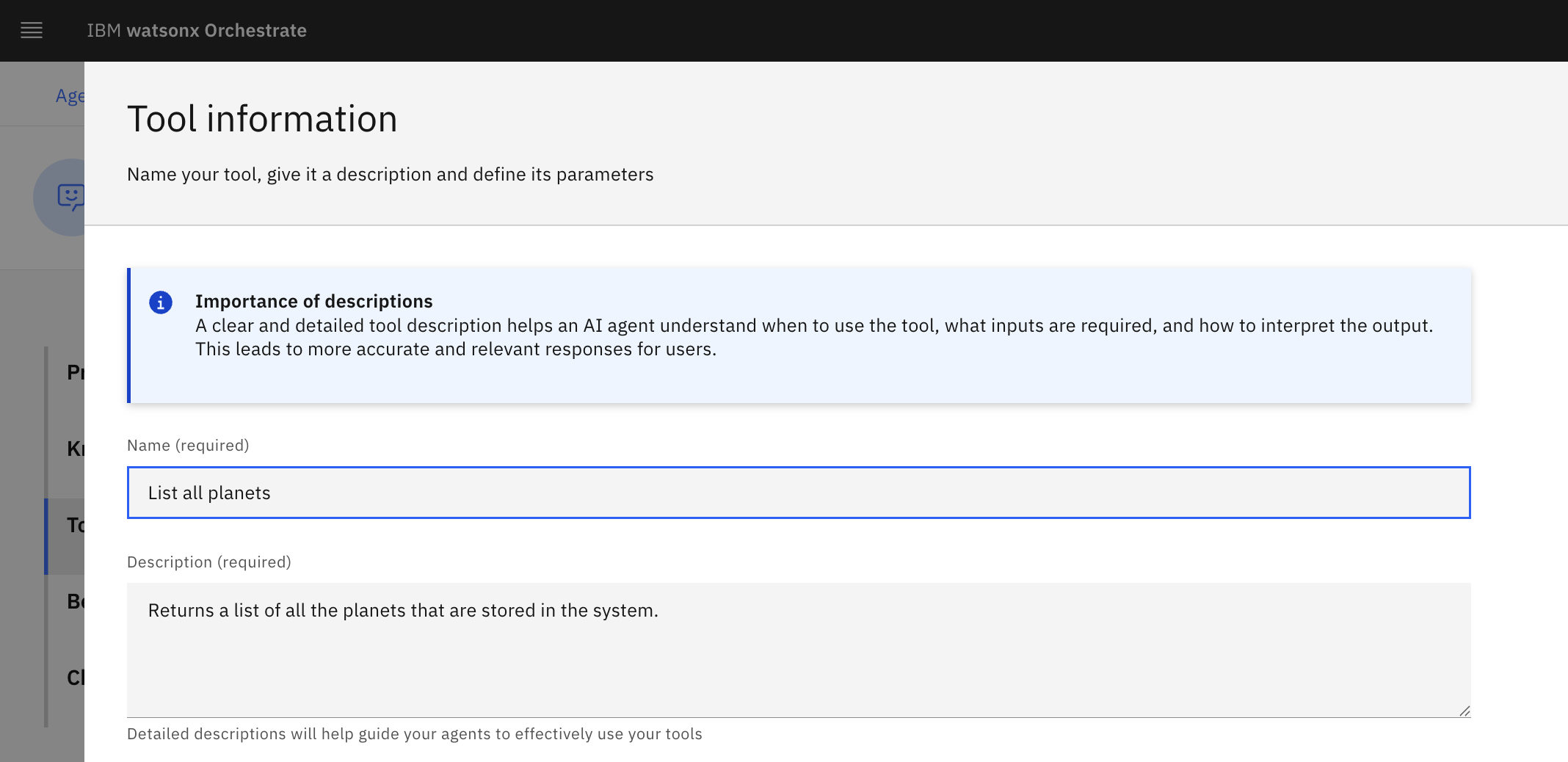Click the Description textarea resize handle
The height and width of the screenshot is (762, 1568).
(1464, 711)
